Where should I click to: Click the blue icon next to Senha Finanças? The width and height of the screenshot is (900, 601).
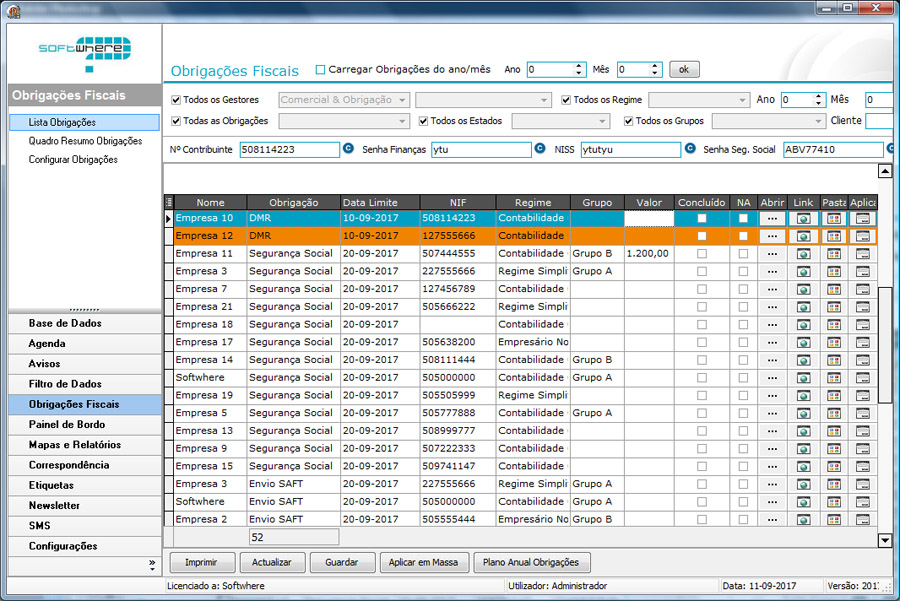[x=540, y=149]
